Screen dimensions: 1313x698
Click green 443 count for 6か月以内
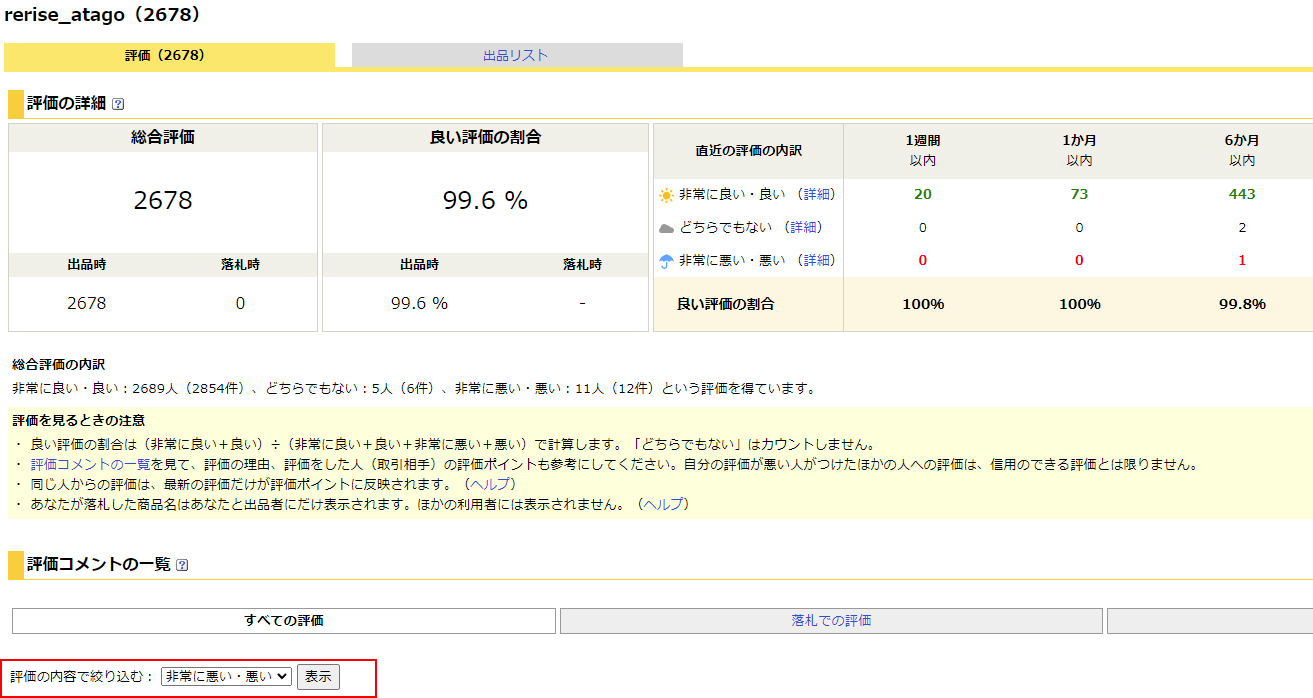tap(1242, 194)
